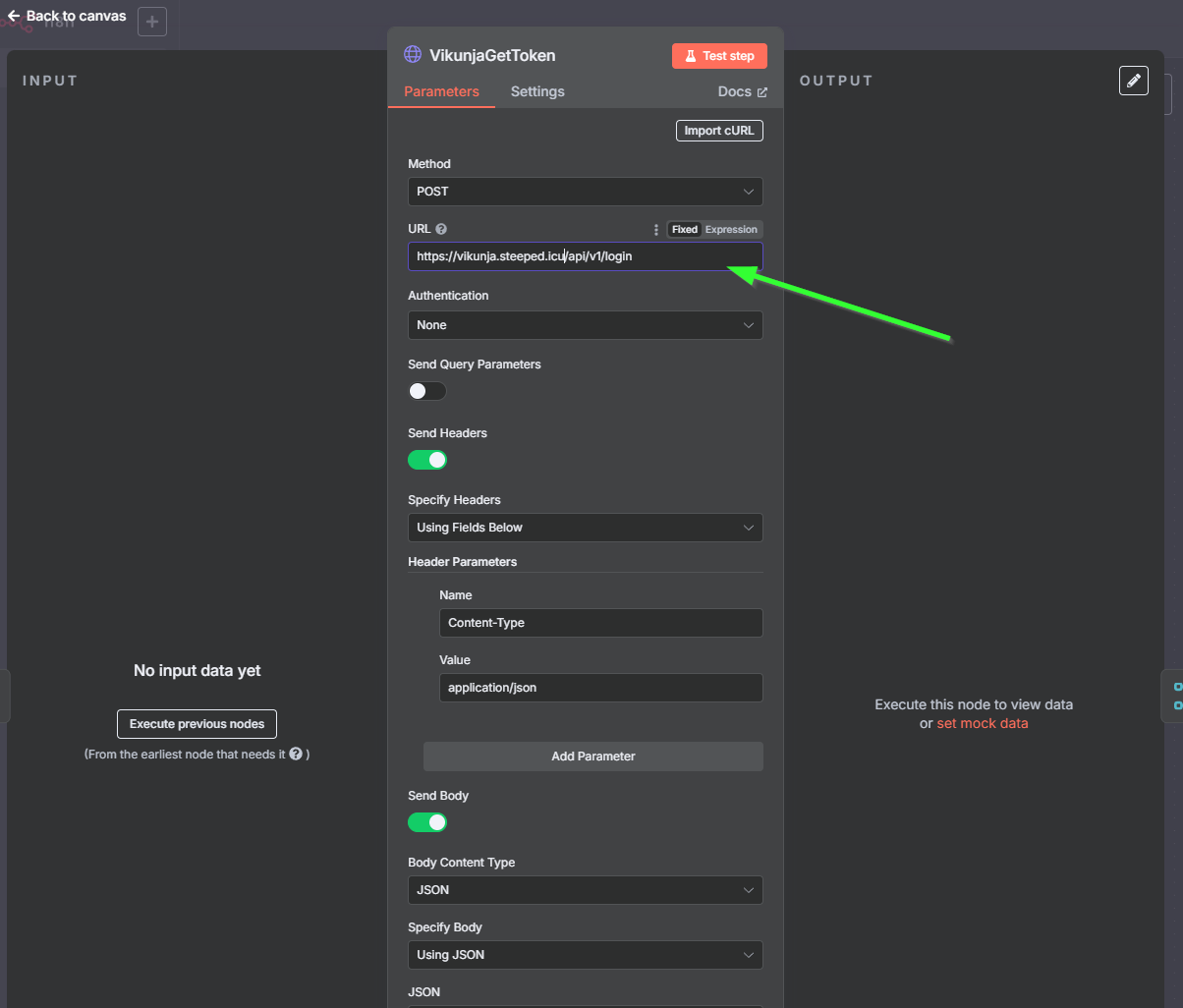This screenshot has width=1183, height=1008.
Task: Open Docs external link
Action: point(743,91)
